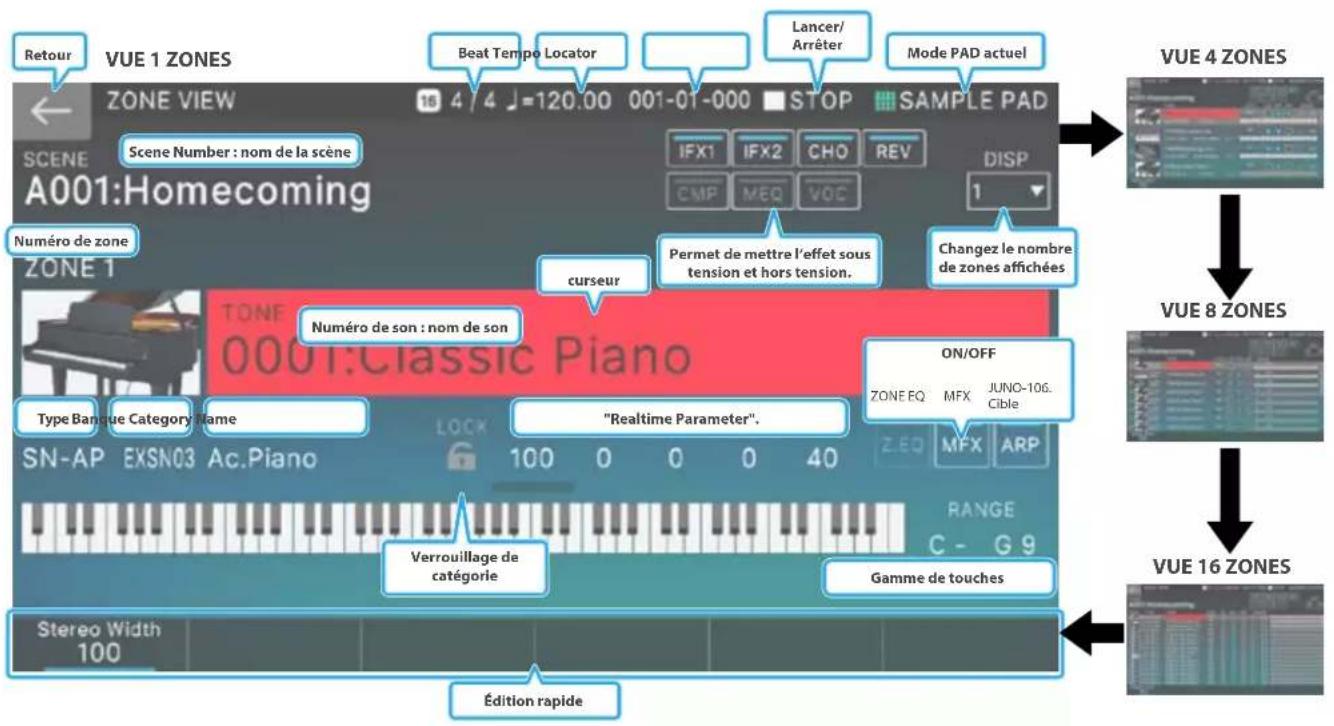This screenshot has height=726, width=1334.
Task: Click the ZONE VIEW title
Action: point(169,101)
